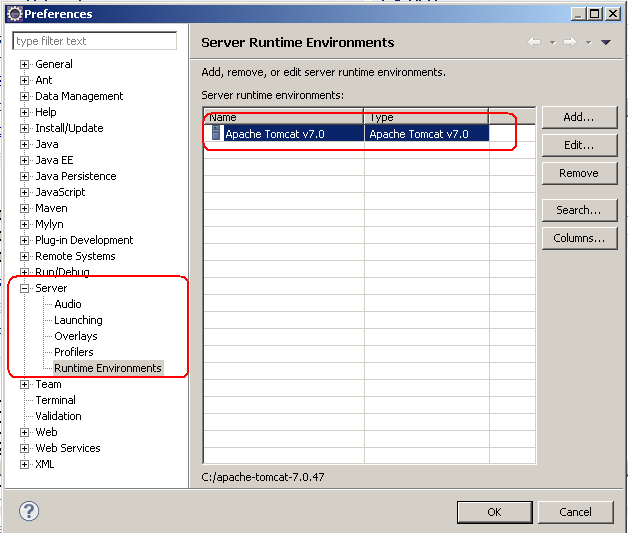Expand the Ant tree node
The width and height of the screenshot is (628, 533).
[24, 80]
